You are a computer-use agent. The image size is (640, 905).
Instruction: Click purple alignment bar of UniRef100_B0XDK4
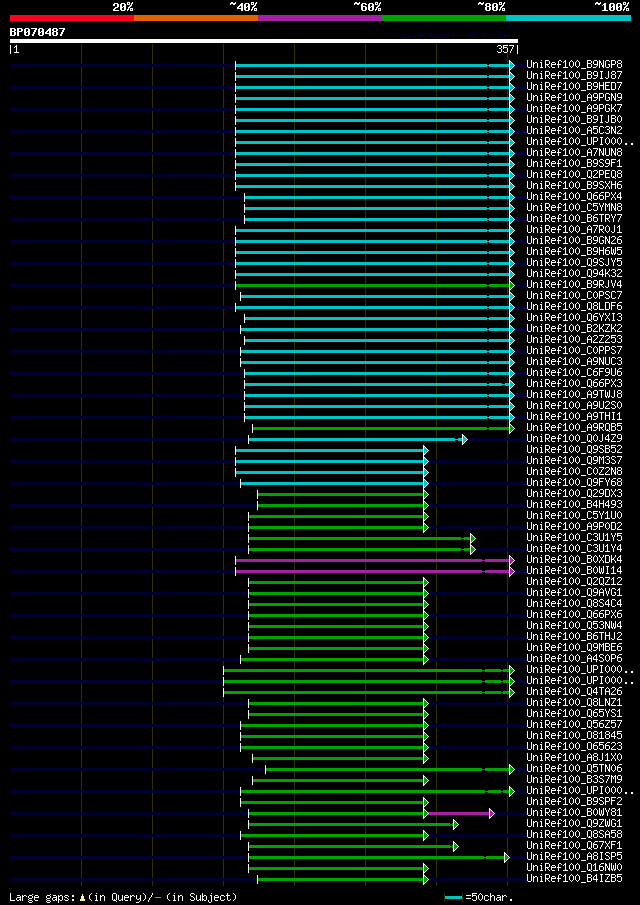point(372,560)
